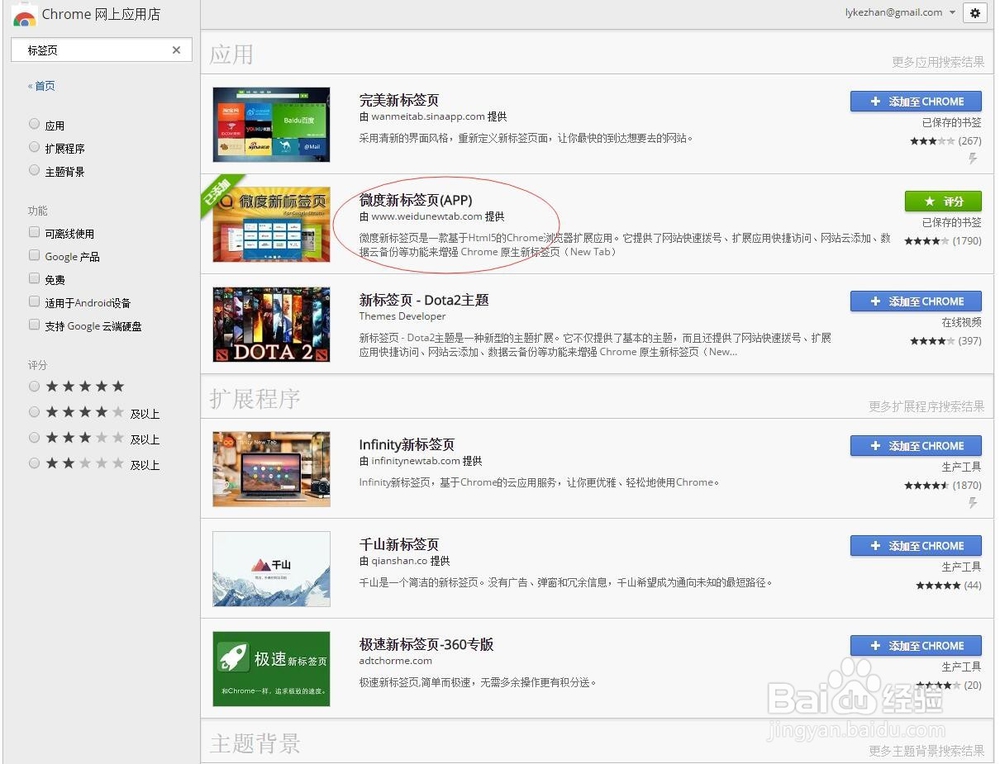Viewport: 1000px width, 764px height.
Task: Select the 应用 radio filter
Action: click(34, 124)
